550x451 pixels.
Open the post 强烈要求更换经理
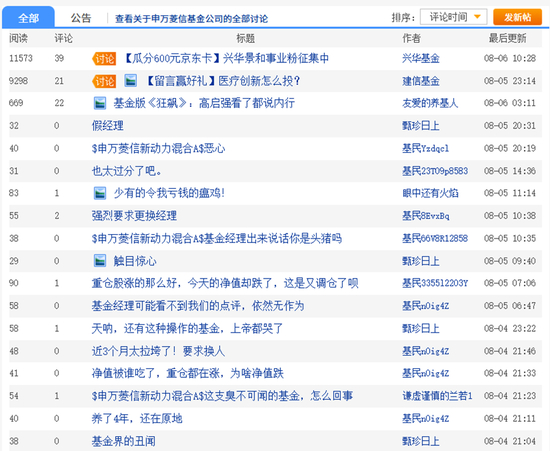[134, 216]
